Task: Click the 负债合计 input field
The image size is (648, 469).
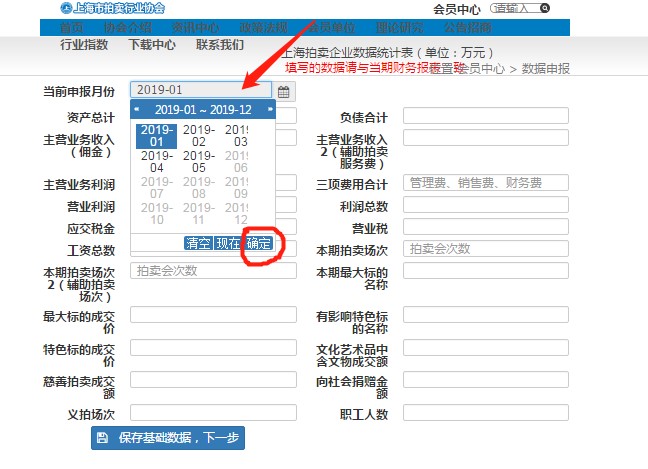Action: [x=485, y=116]
